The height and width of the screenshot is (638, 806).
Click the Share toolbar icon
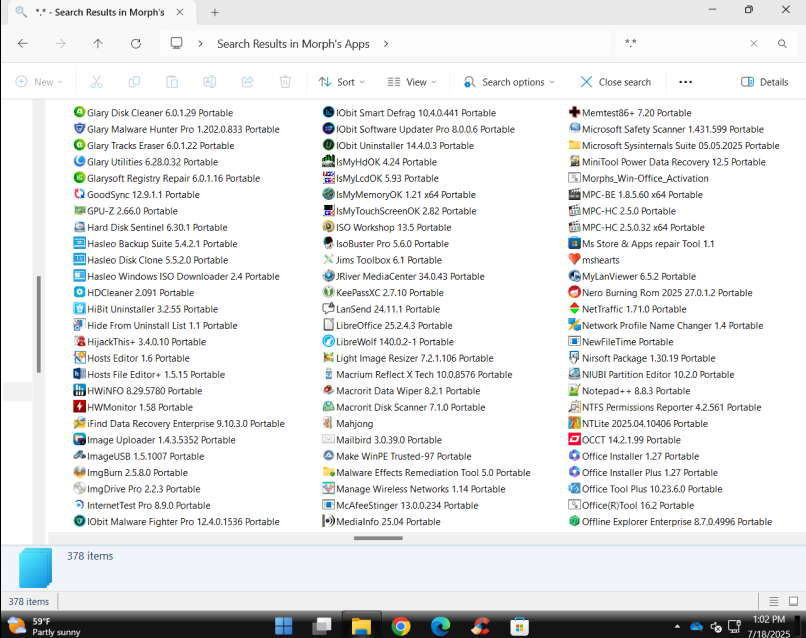[247, 82]
